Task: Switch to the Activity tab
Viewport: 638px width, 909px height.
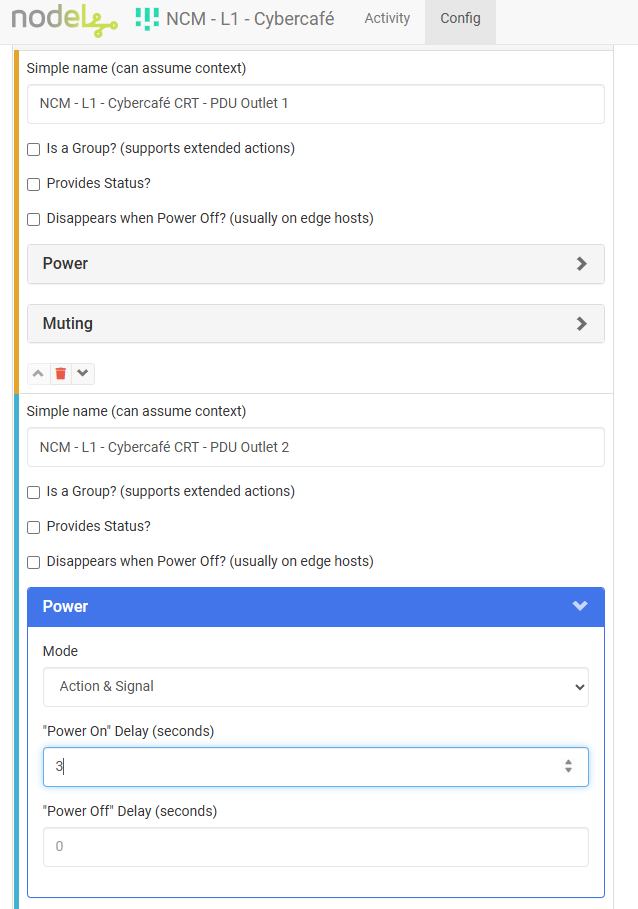Action: pyautogui.click(x=387, y=19)
